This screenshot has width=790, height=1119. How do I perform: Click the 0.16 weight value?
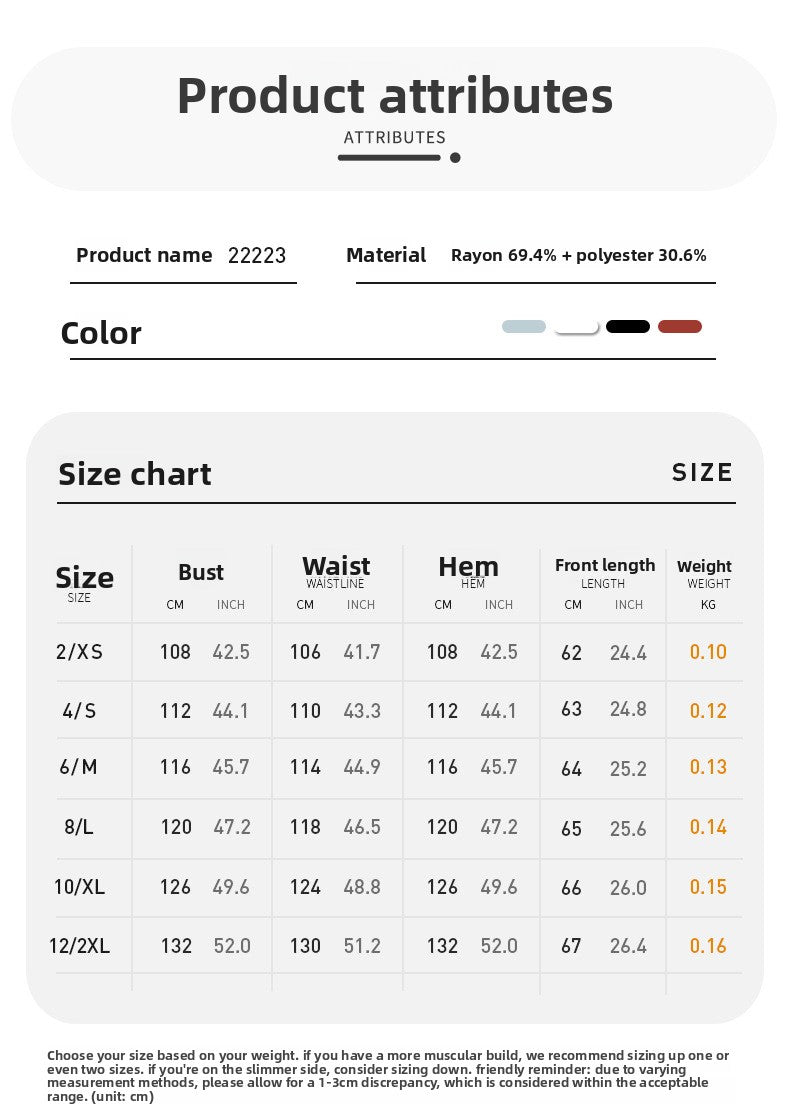pyautogui.click(x=708, y=946)
